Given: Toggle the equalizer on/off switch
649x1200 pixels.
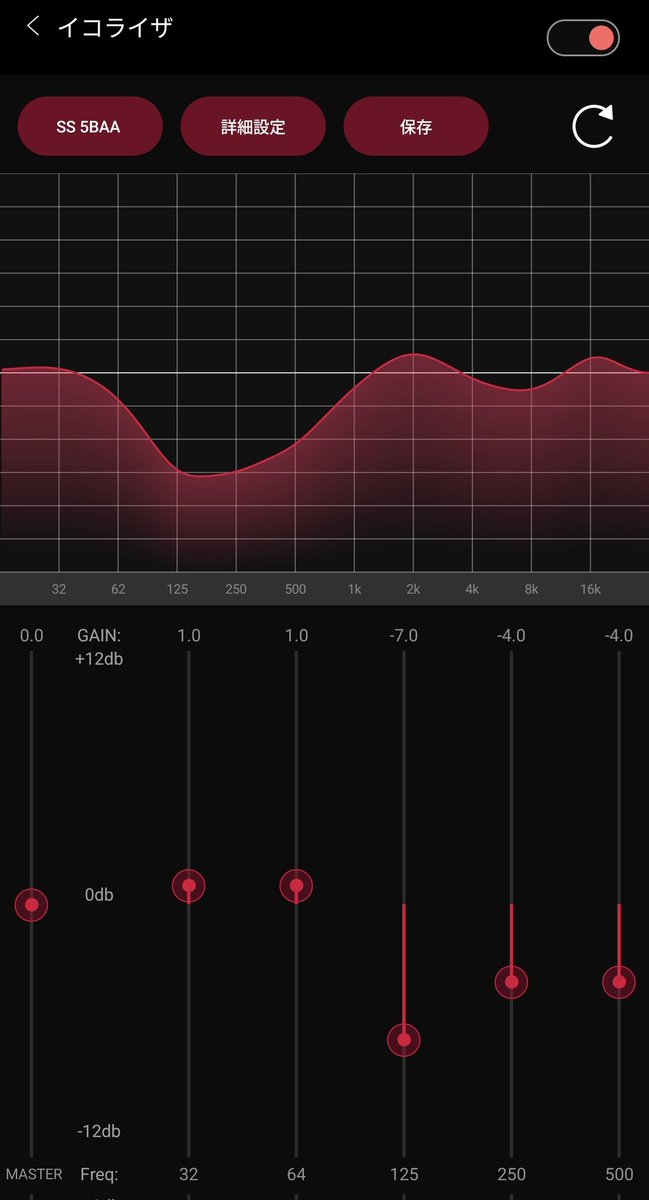Looking at the screenshot, I should 583,38.
